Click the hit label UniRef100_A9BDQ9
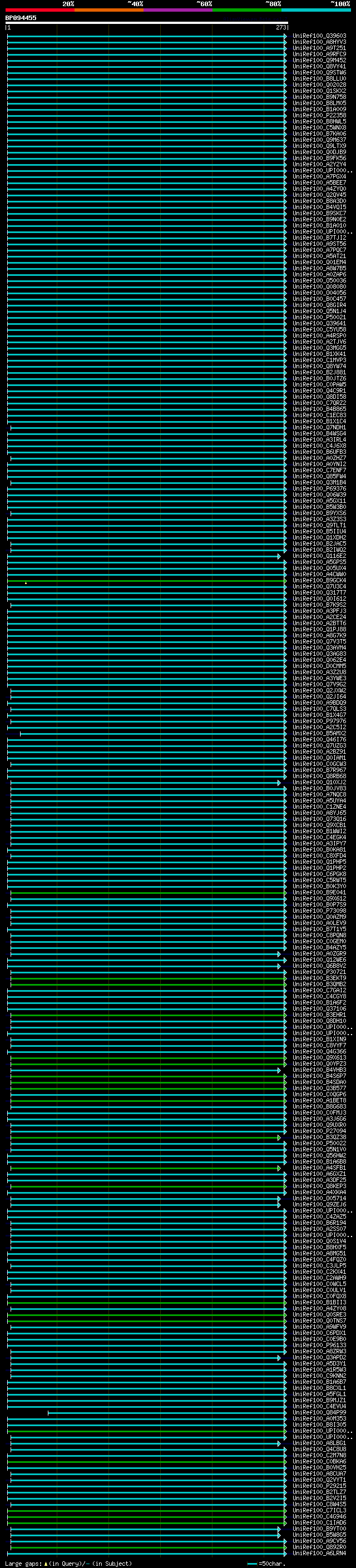This screenshot has width=356, height=1568. (x=319, y=703)
